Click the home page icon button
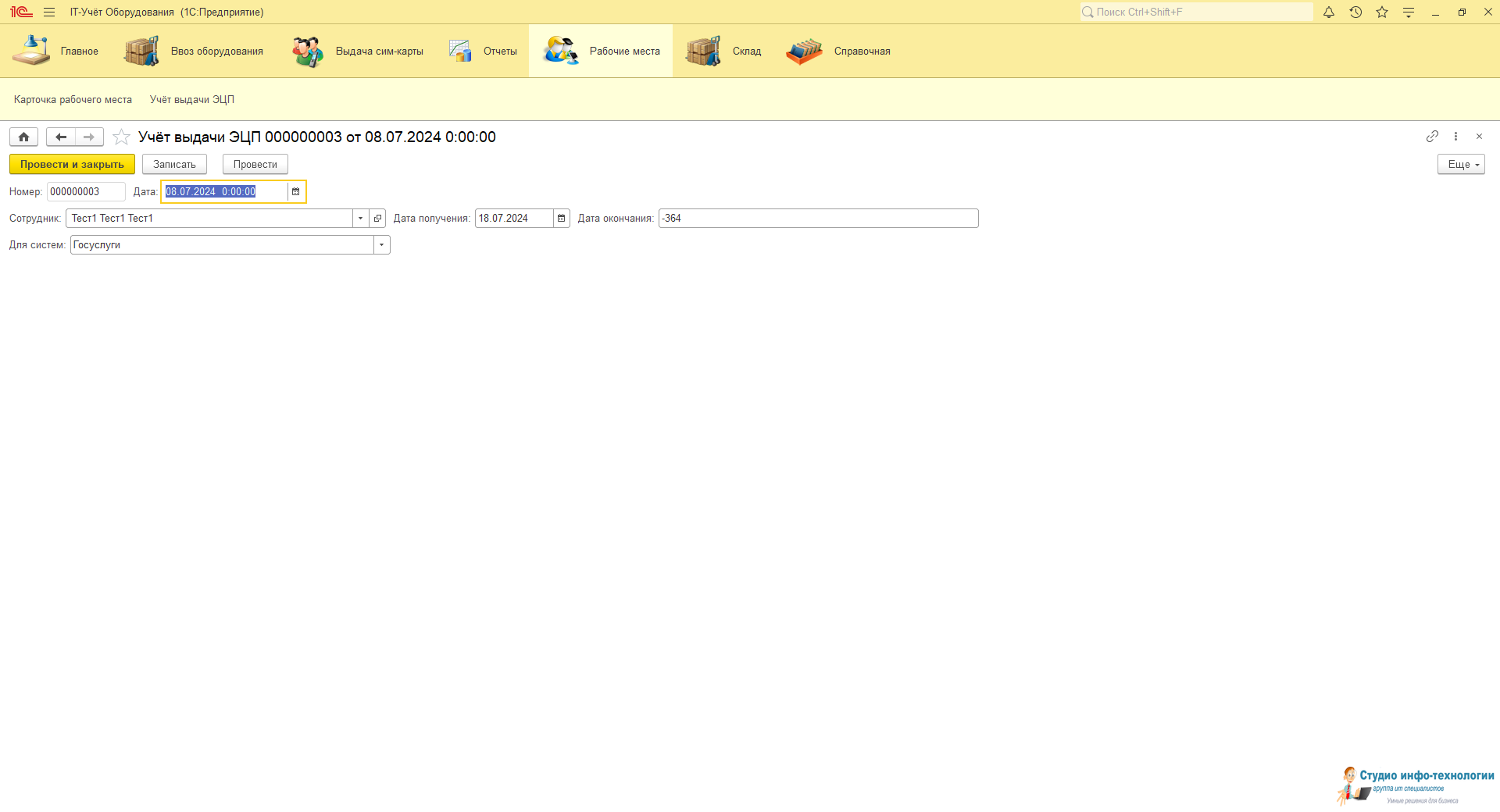Screen dimensions: 1500x812 23,137
